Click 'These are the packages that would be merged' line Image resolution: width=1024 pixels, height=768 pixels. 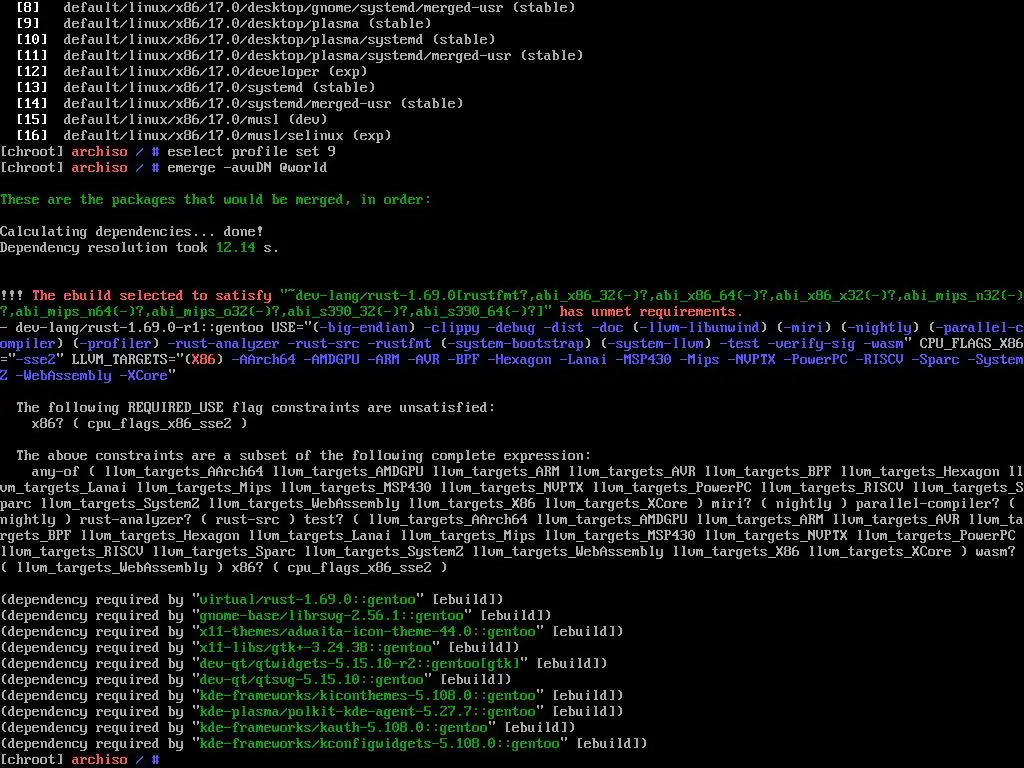click(216, 200)
